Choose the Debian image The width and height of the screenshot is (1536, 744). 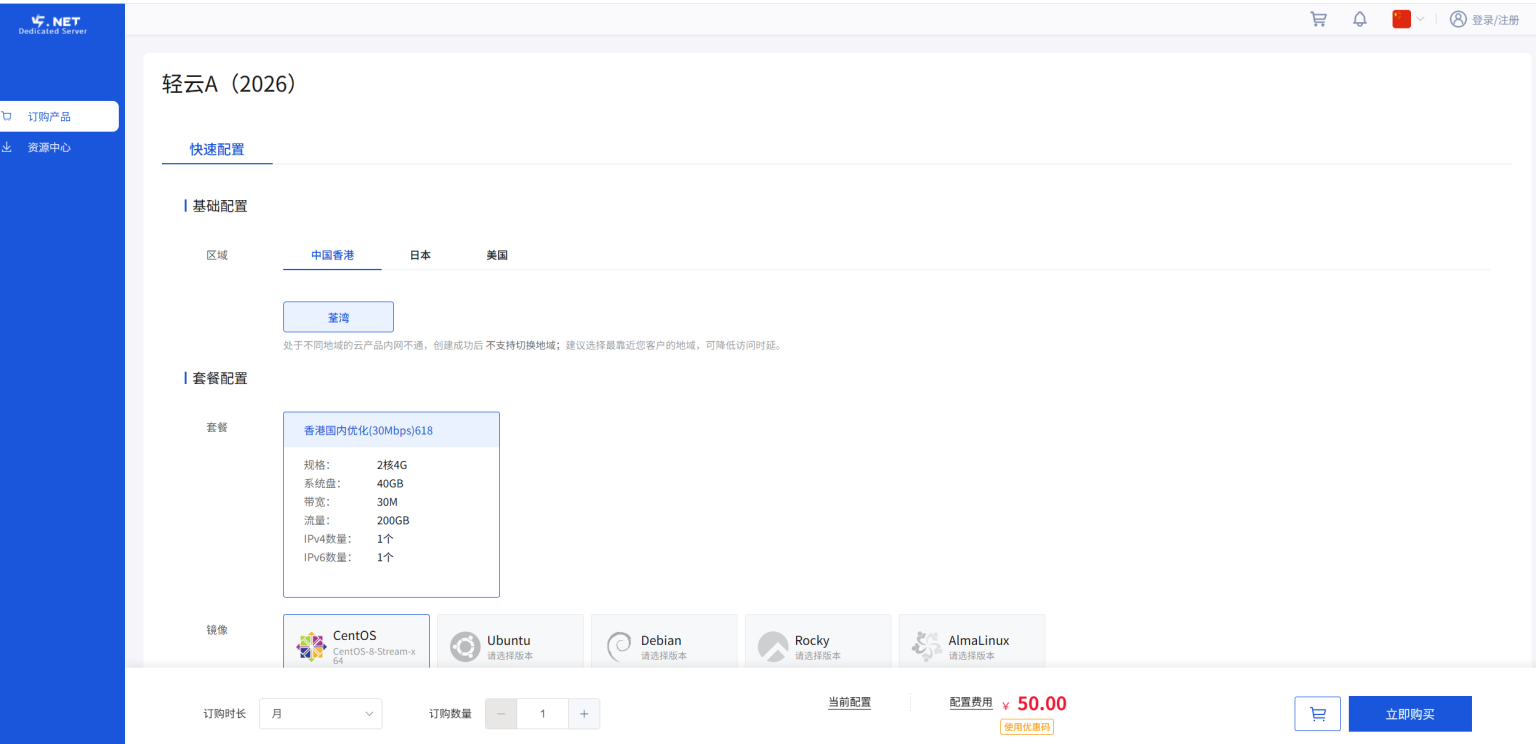point(664,641)
